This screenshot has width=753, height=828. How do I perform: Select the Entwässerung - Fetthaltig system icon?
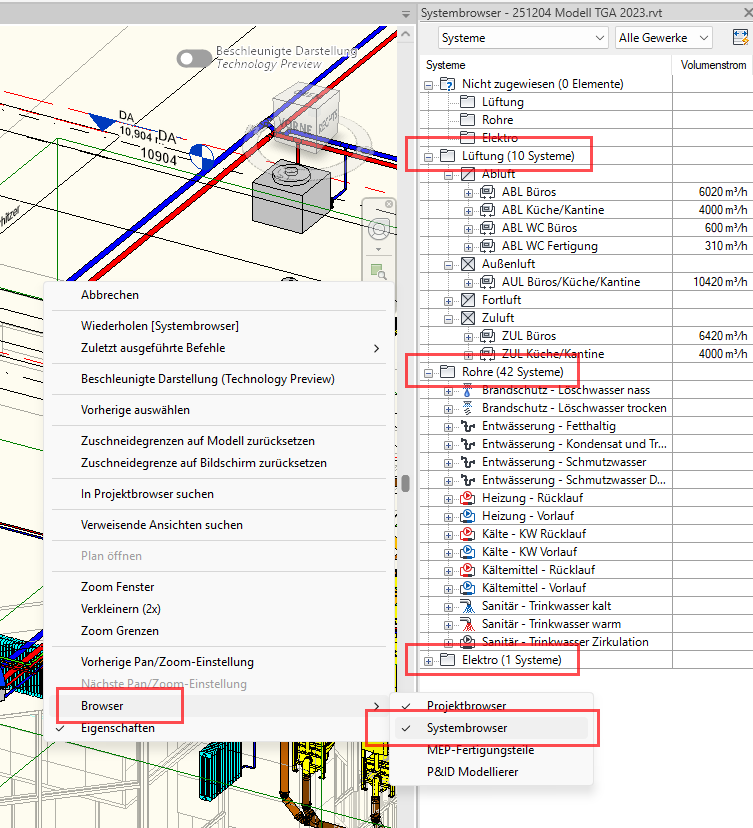point(467,426)
